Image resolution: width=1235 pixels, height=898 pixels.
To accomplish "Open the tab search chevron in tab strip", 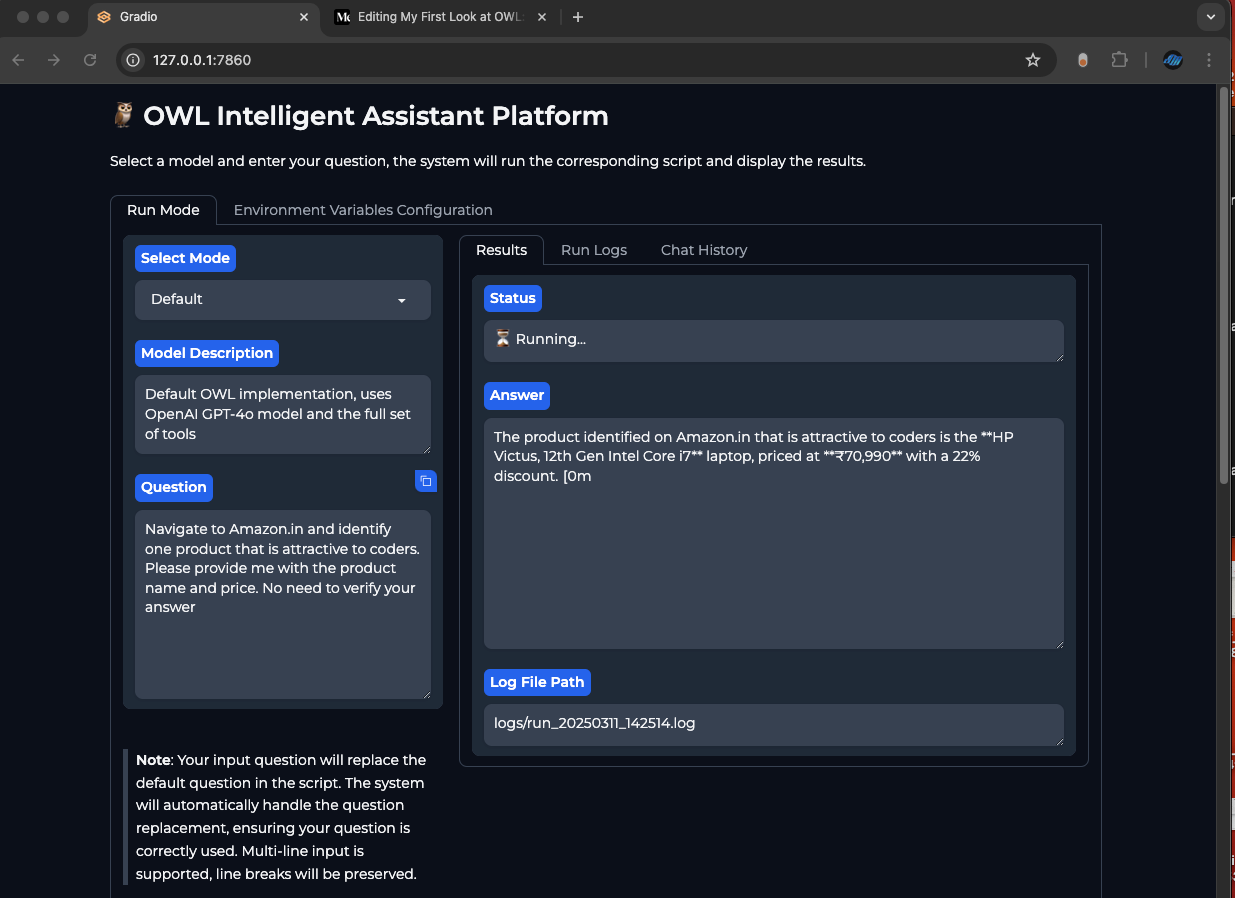I will pyautogui.click(x=1212, y=17).
